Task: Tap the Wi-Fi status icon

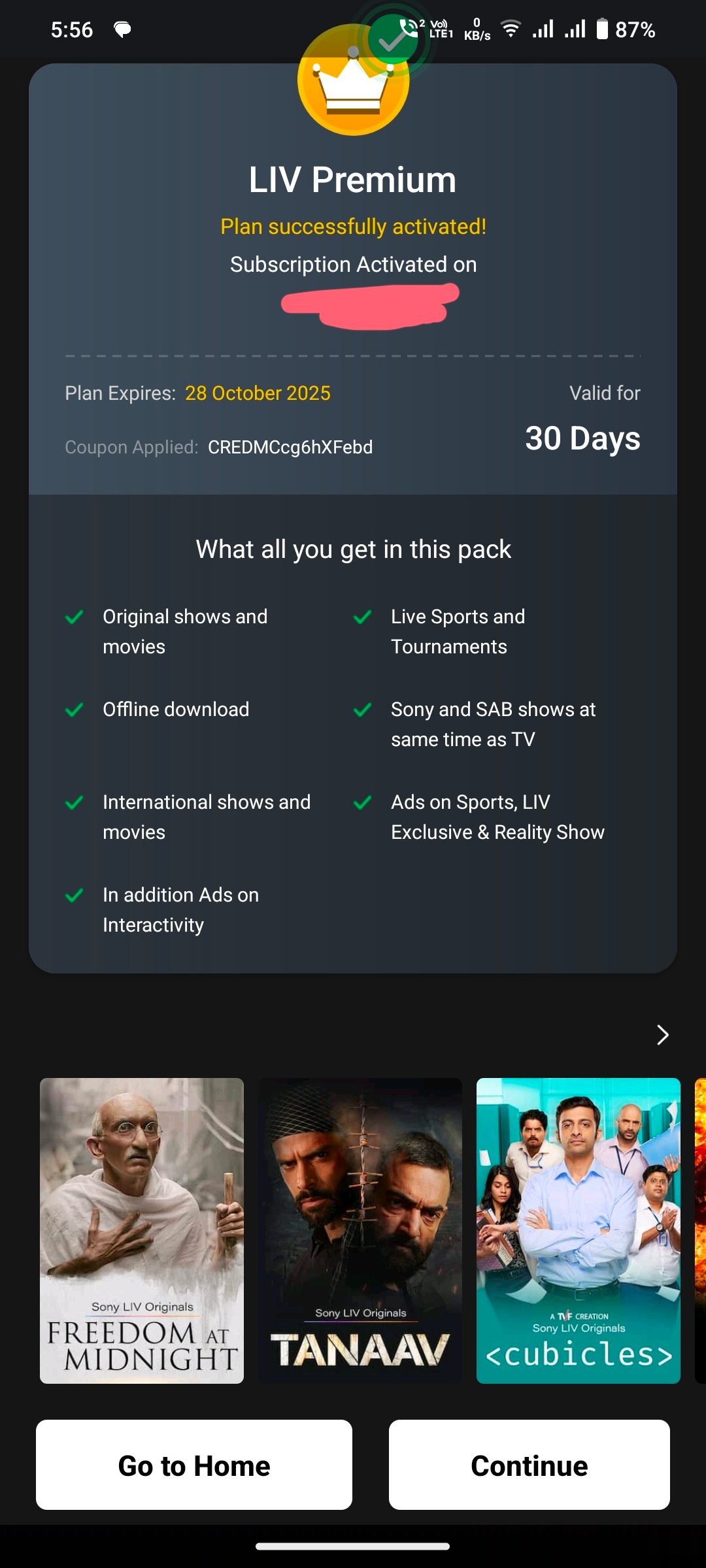Action: (x=511, y=29)
